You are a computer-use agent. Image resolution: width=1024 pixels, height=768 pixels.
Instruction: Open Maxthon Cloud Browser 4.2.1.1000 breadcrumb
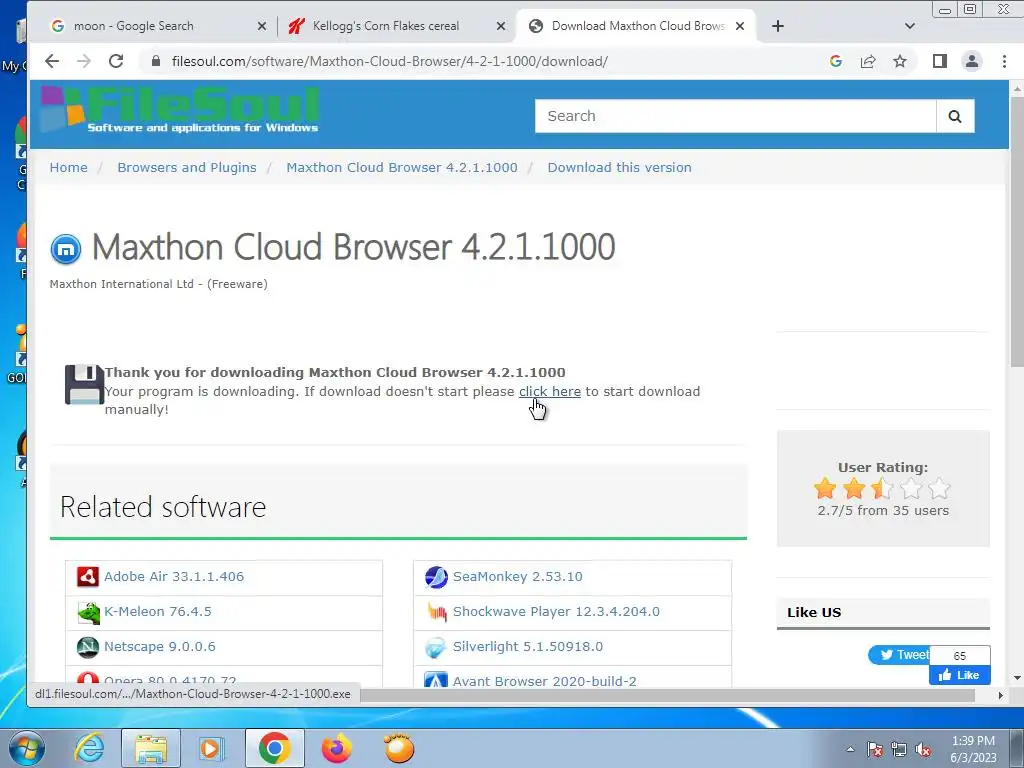pyautogui.click(x=402, y=168)
